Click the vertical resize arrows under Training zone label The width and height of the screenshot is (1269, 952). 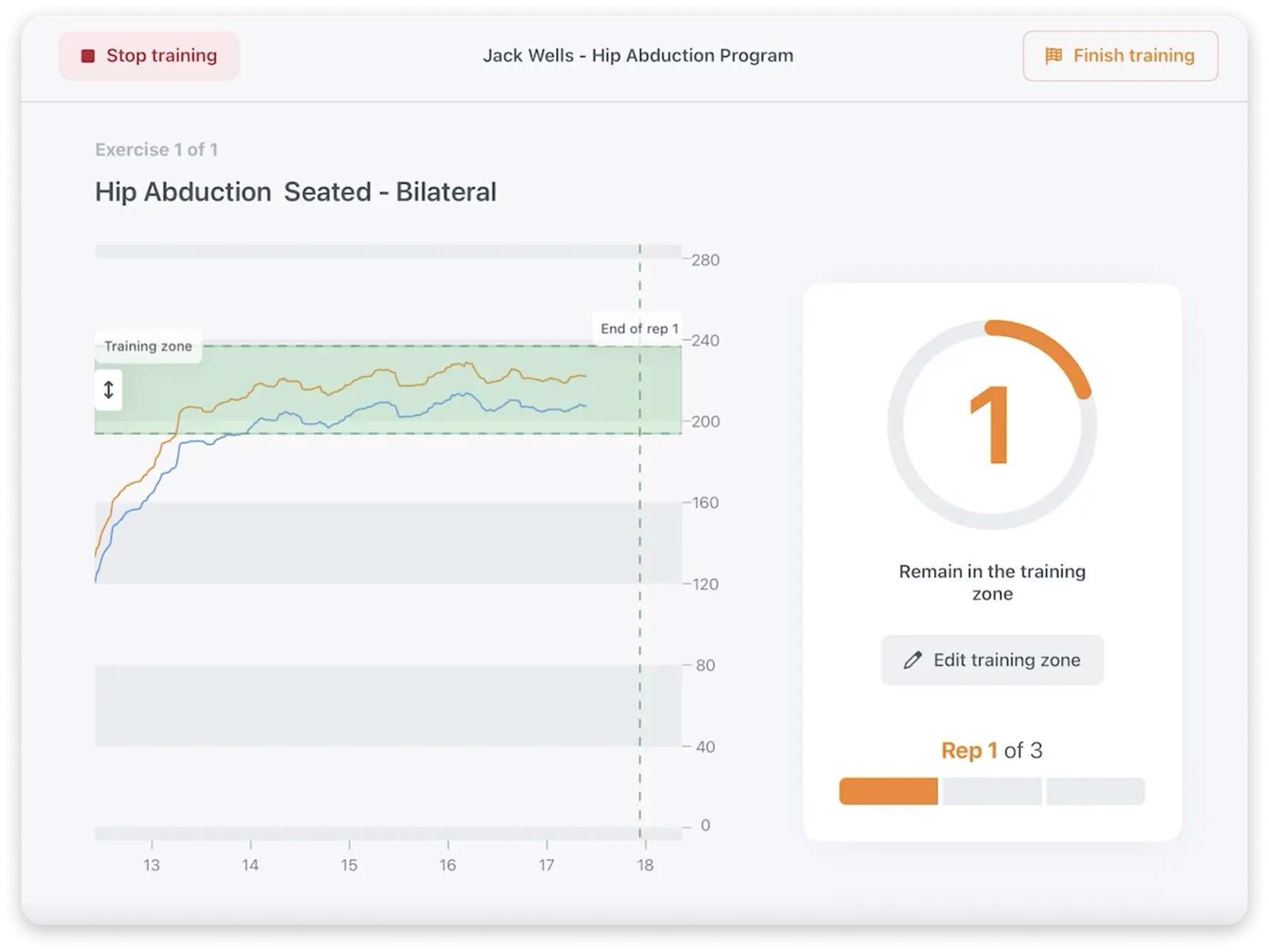(108, 391)
